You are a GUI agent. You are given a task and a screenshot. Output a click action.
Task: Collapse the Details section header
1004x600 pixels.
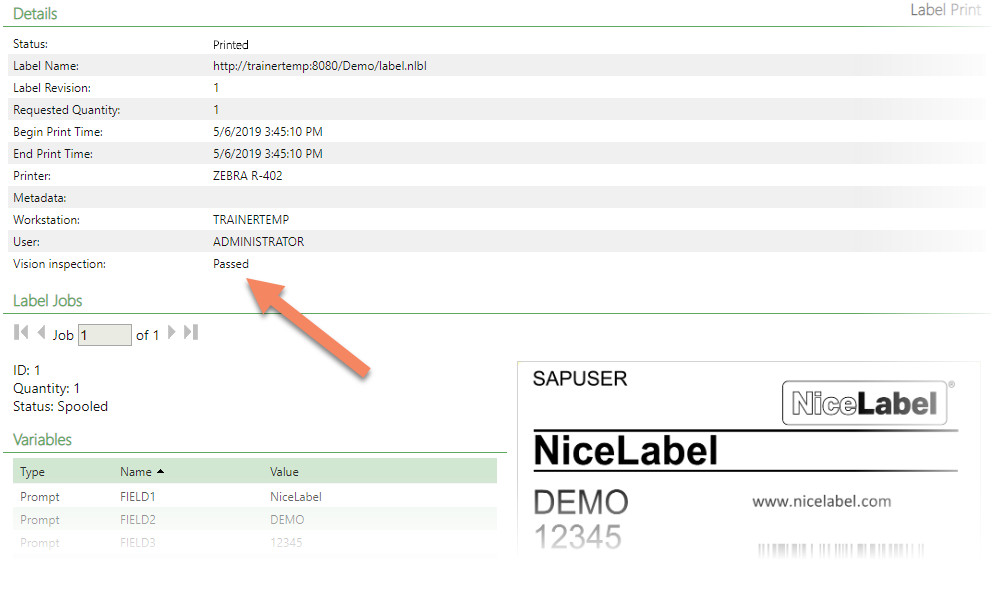point(35,14)
